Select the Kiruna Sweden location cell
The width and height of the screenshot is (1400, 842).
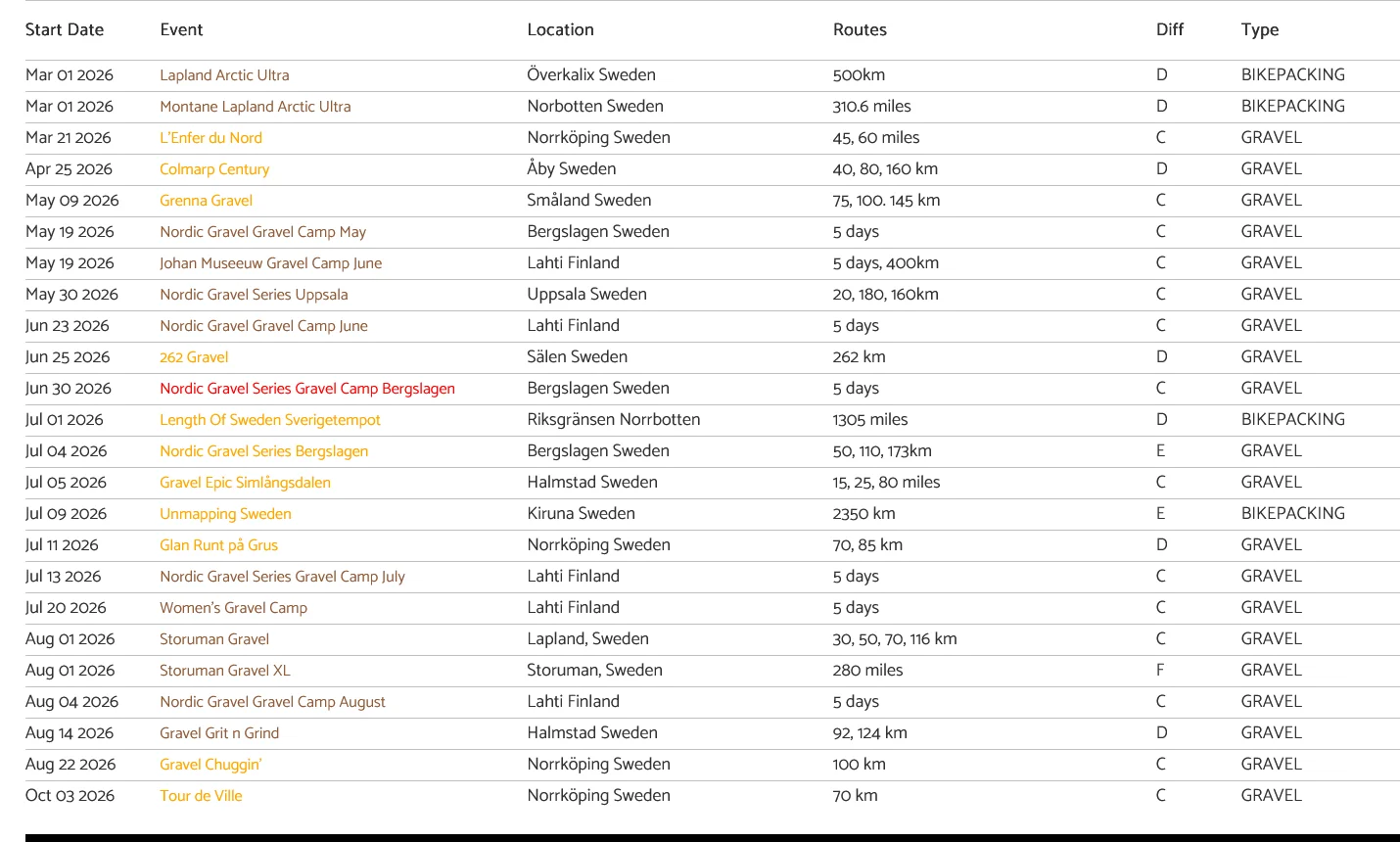pos(582,514)
